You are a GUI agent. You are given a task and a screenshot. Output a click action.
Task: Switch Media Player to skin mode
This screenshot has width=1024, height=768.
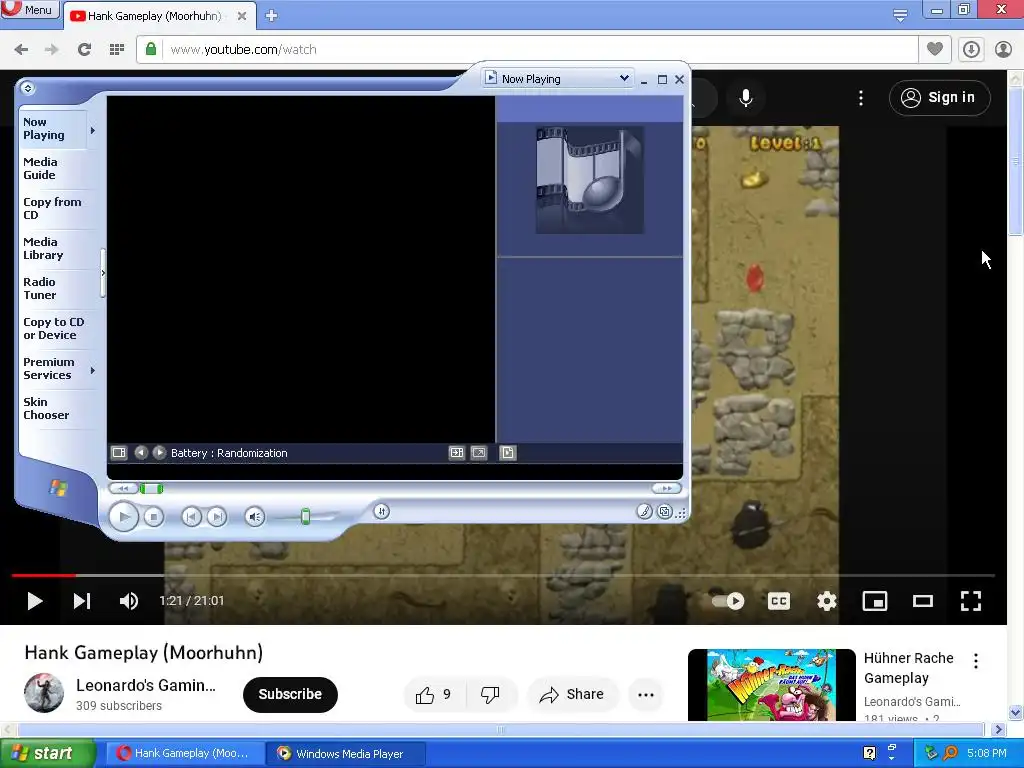(664, 512)
